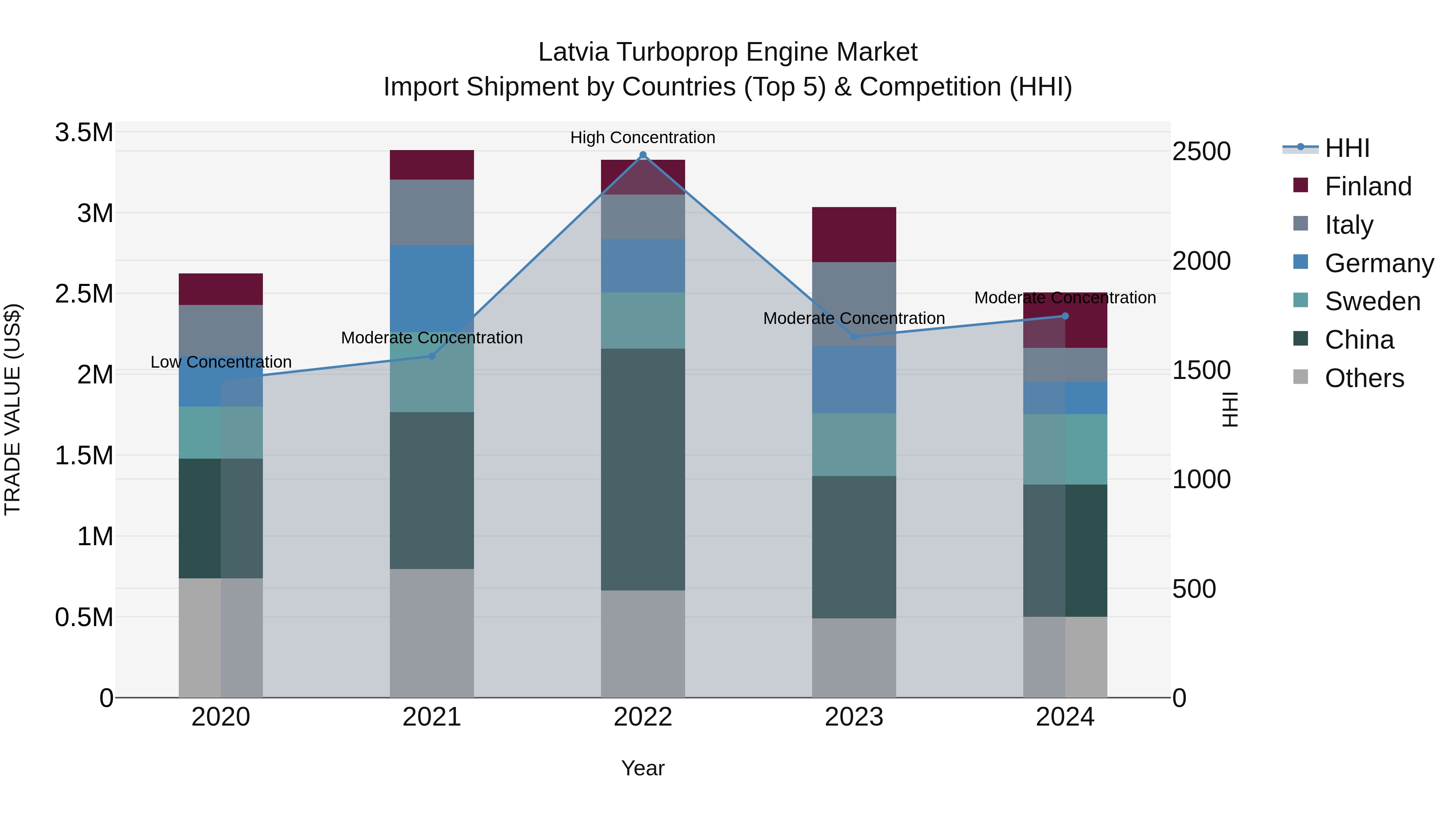Click the 1M left axis tick

pyautogui.click(x=95, y=536)
